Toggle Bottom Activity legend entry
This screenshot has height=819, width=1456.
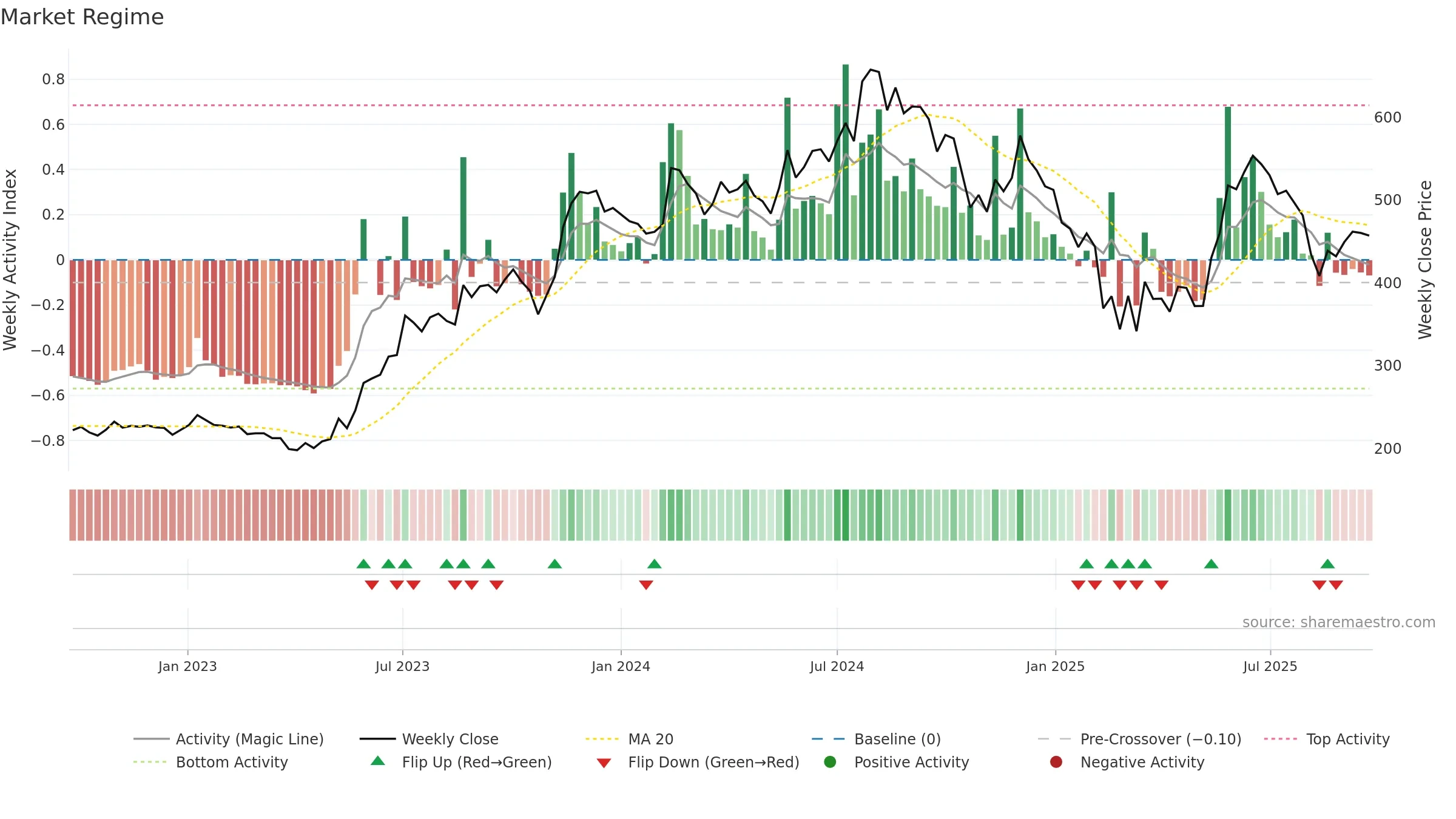tap(211, 762)
